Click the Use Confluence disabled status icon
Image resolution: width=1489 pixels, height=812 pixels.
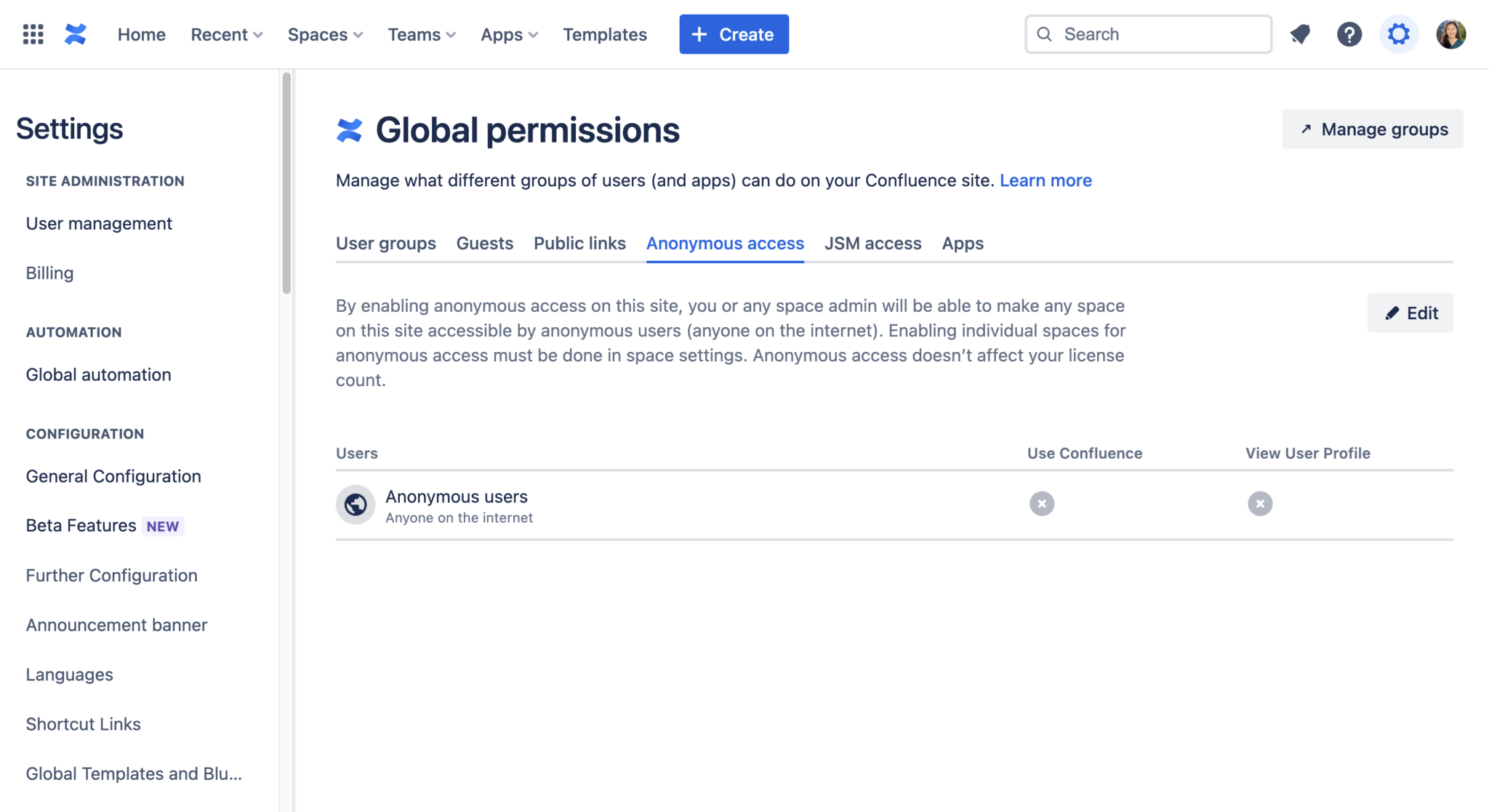pyautogui.click(x=1042, y=504)
